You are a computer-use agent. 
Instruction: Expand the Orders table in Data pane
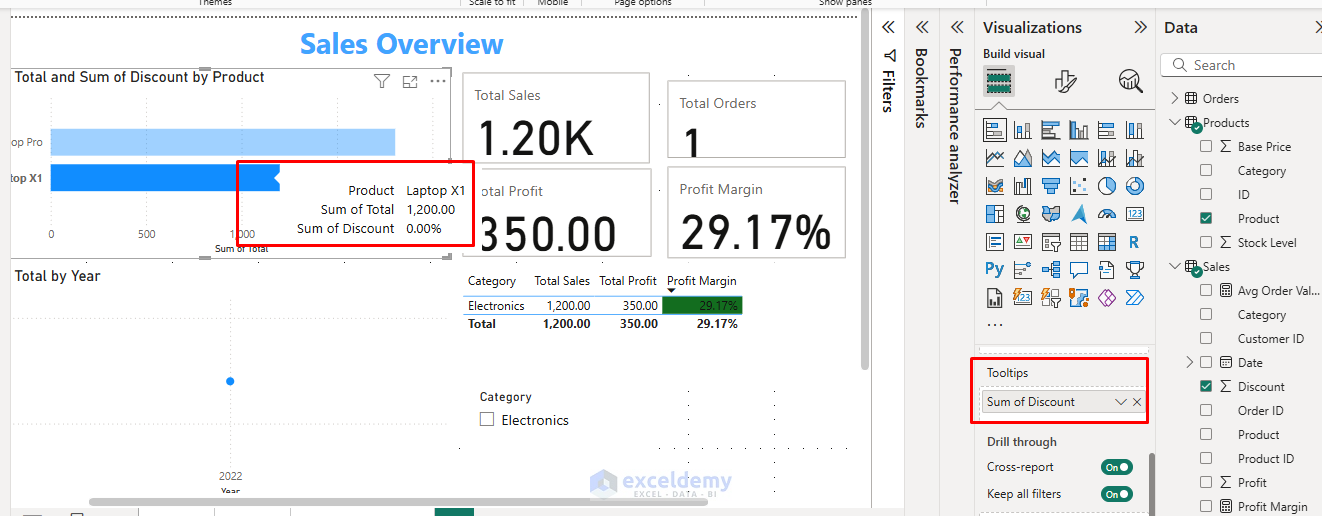click(1174, 99)
